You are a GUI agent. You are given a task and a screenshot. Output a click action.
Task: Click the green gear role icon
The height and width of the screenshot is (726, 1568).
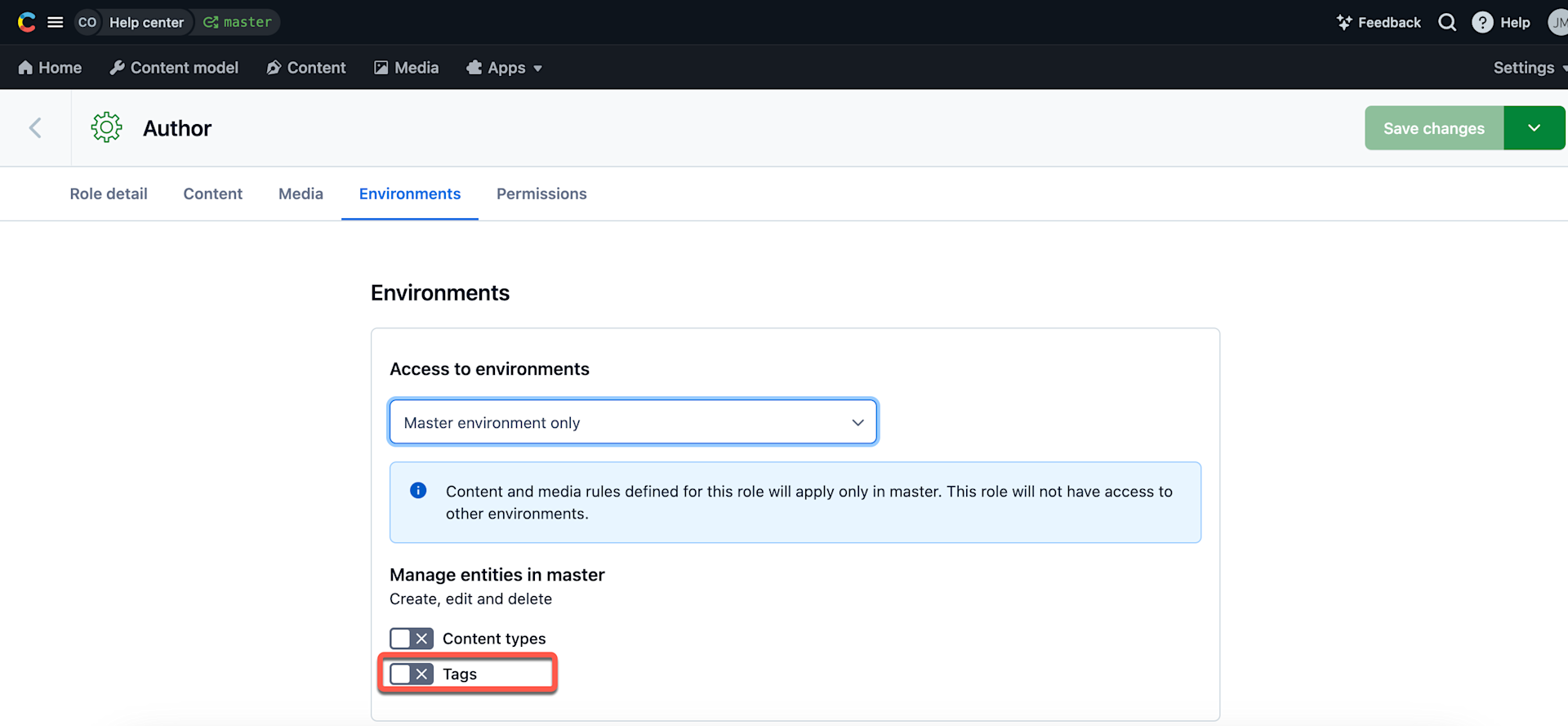pos(106,127)
